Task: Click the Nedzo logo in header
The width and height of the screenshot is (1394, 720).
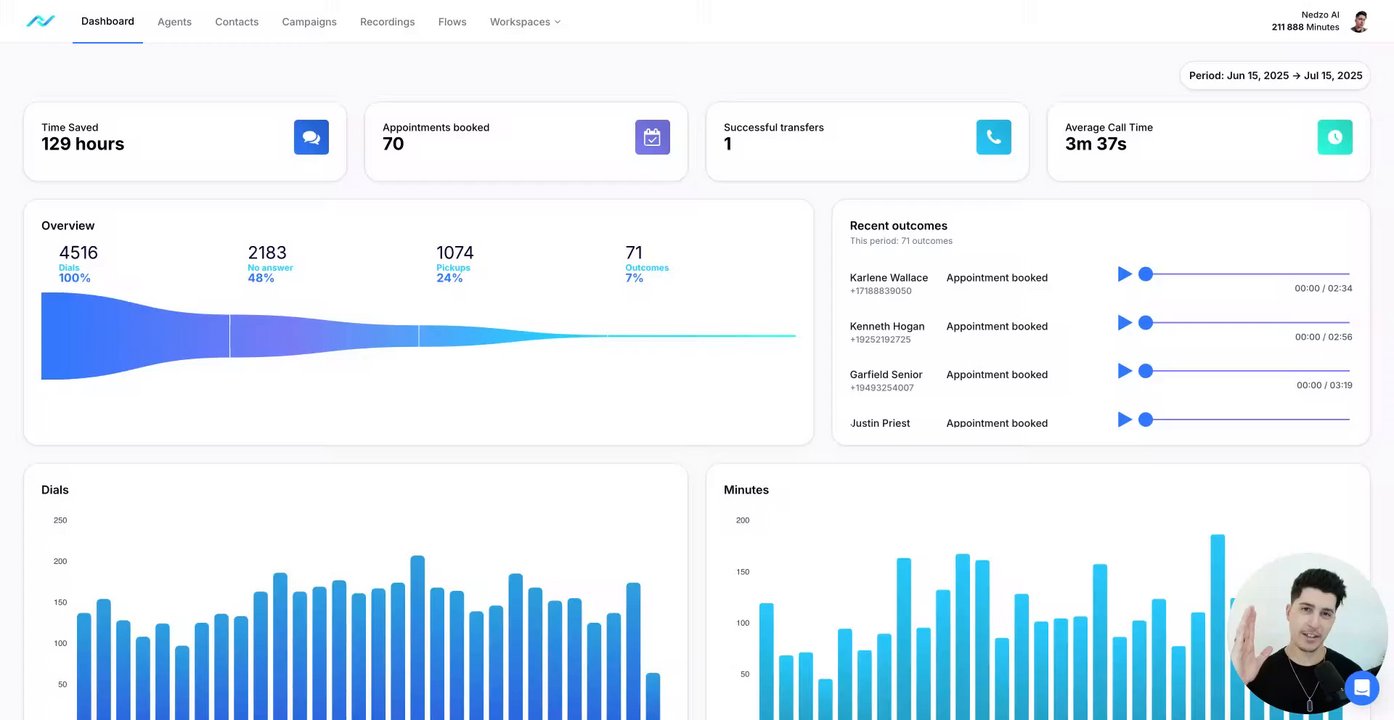Action: 40,21
